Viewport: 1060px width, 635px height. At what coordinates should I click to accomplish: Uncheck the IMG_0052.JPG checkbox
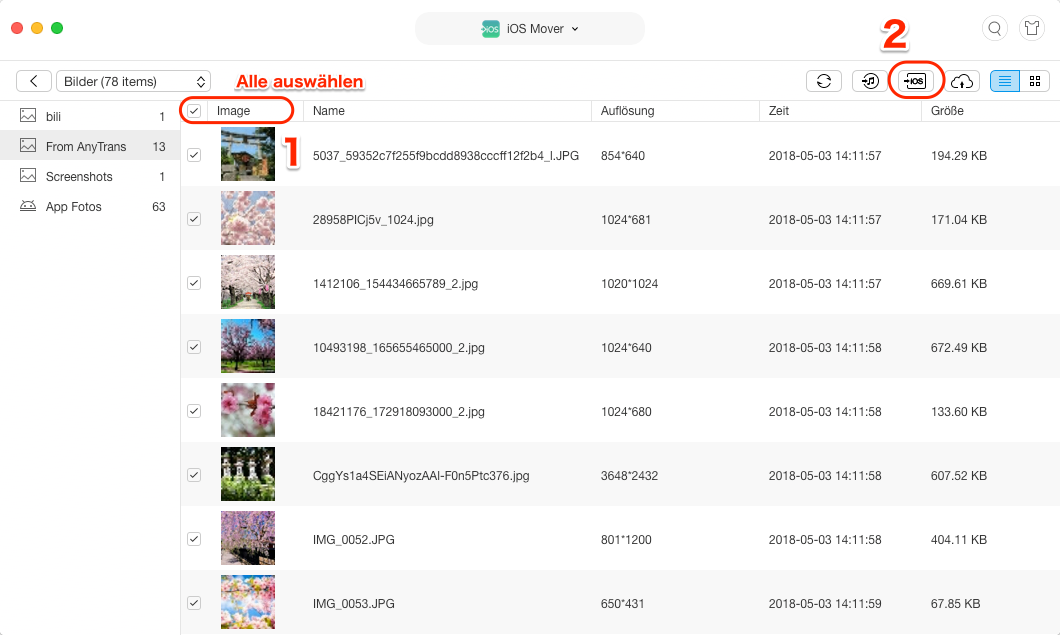tap(194, 539)
